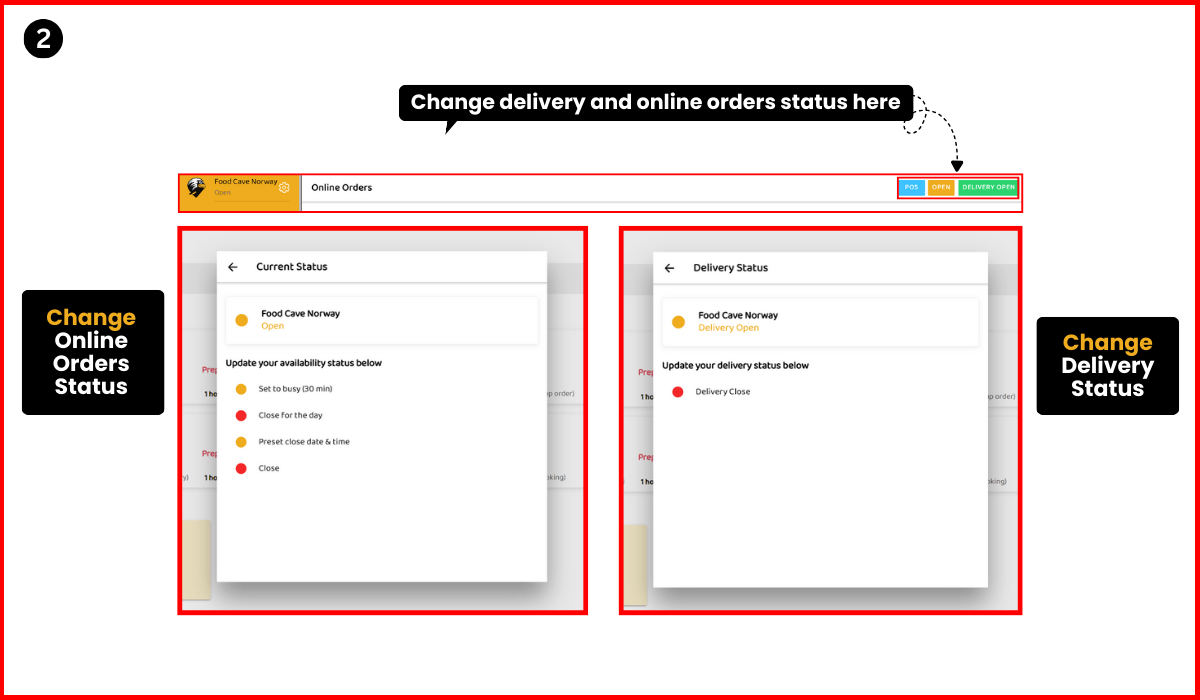This screenshot has height=700, width=1200.
Task: Open the Online Orders header section
Action: tap(340, 187)
